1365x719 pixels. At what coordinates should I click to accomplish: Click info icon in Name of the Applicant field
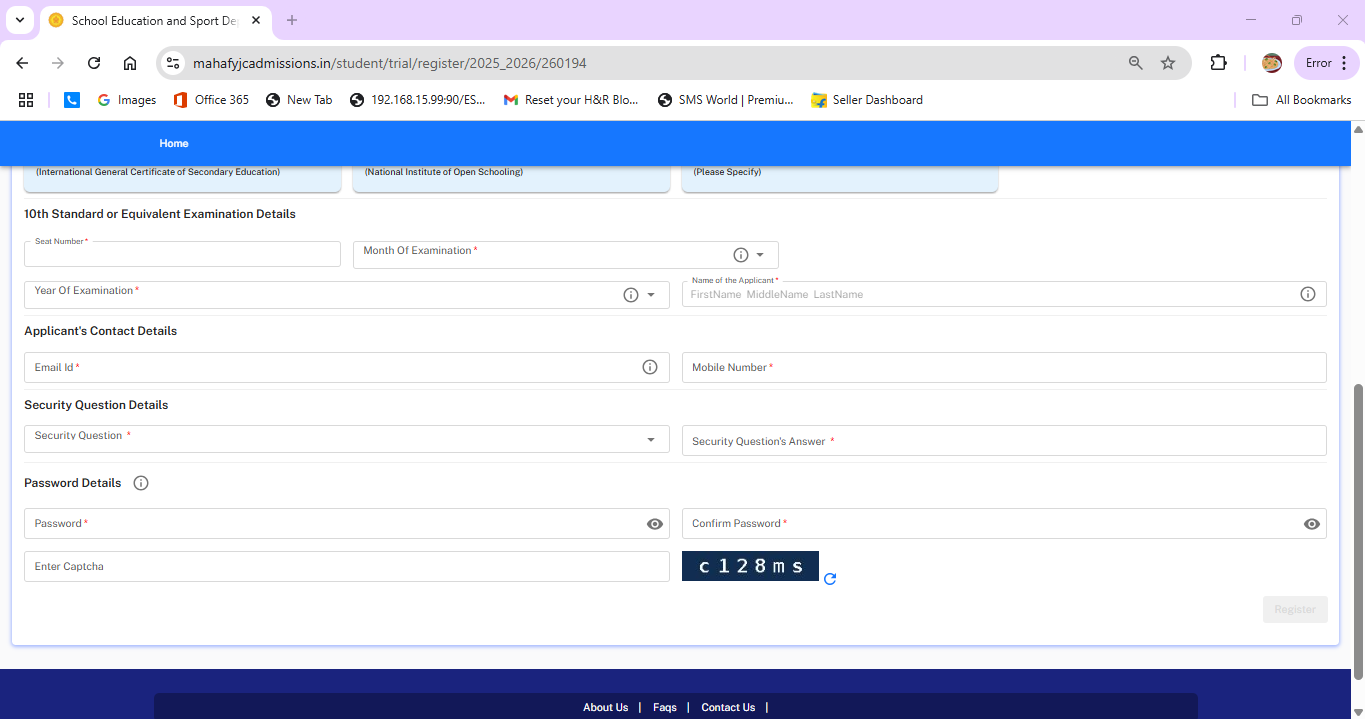[x=1307, y=294]
